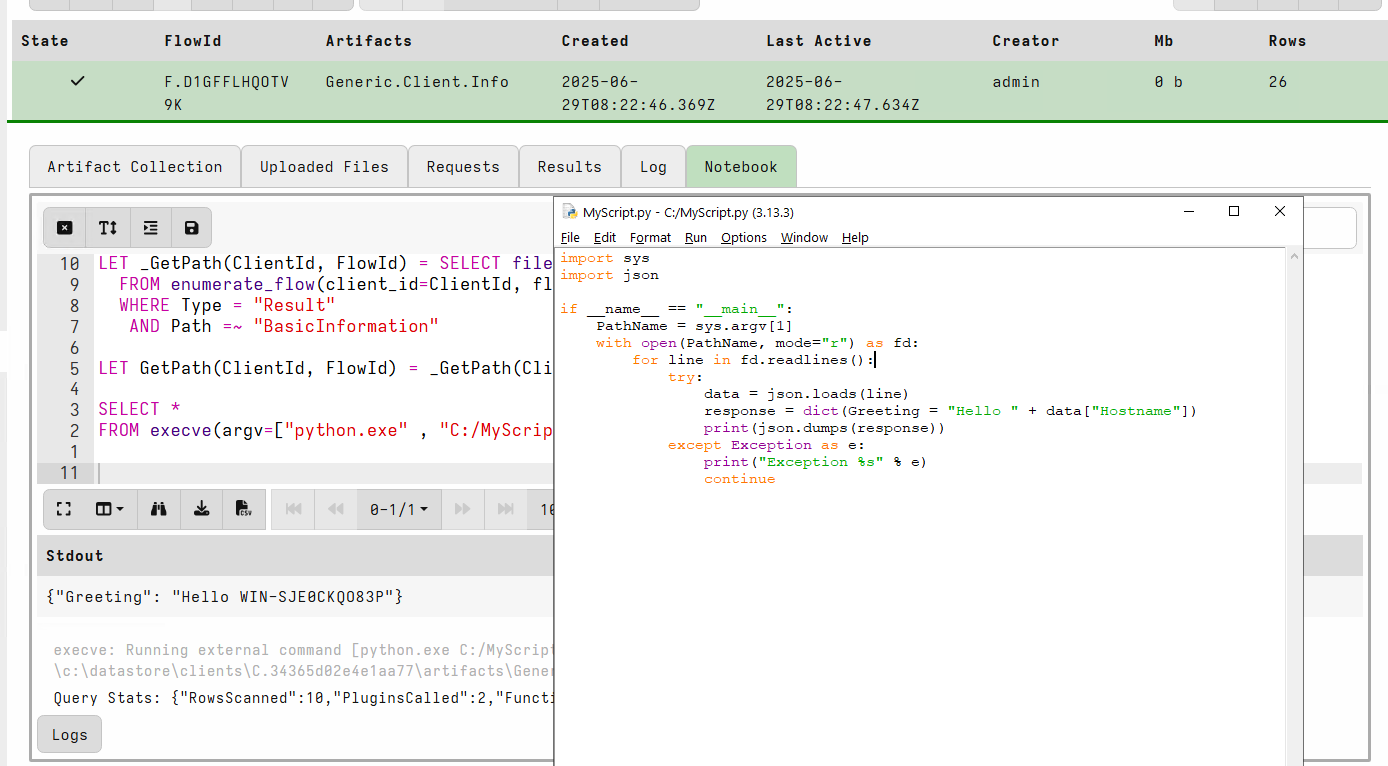
Task: Open the search filter with the binoculars icon
Action: click(158, 509)
